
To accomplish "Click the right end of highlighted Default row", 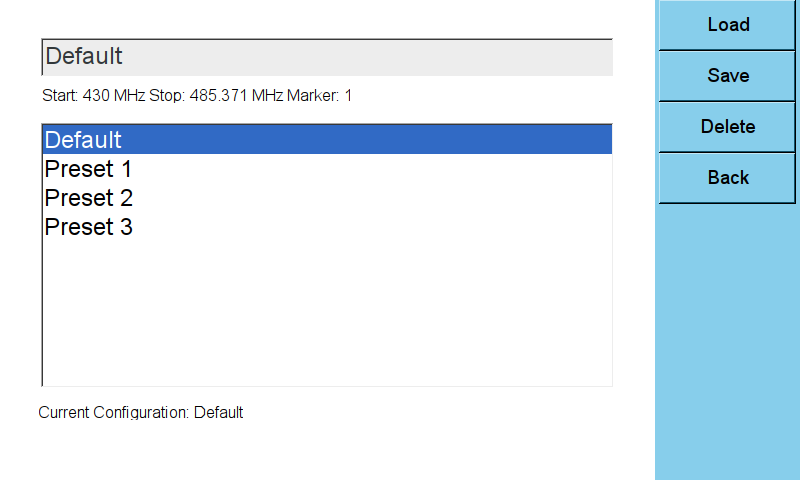I will [x=587, y=140].
